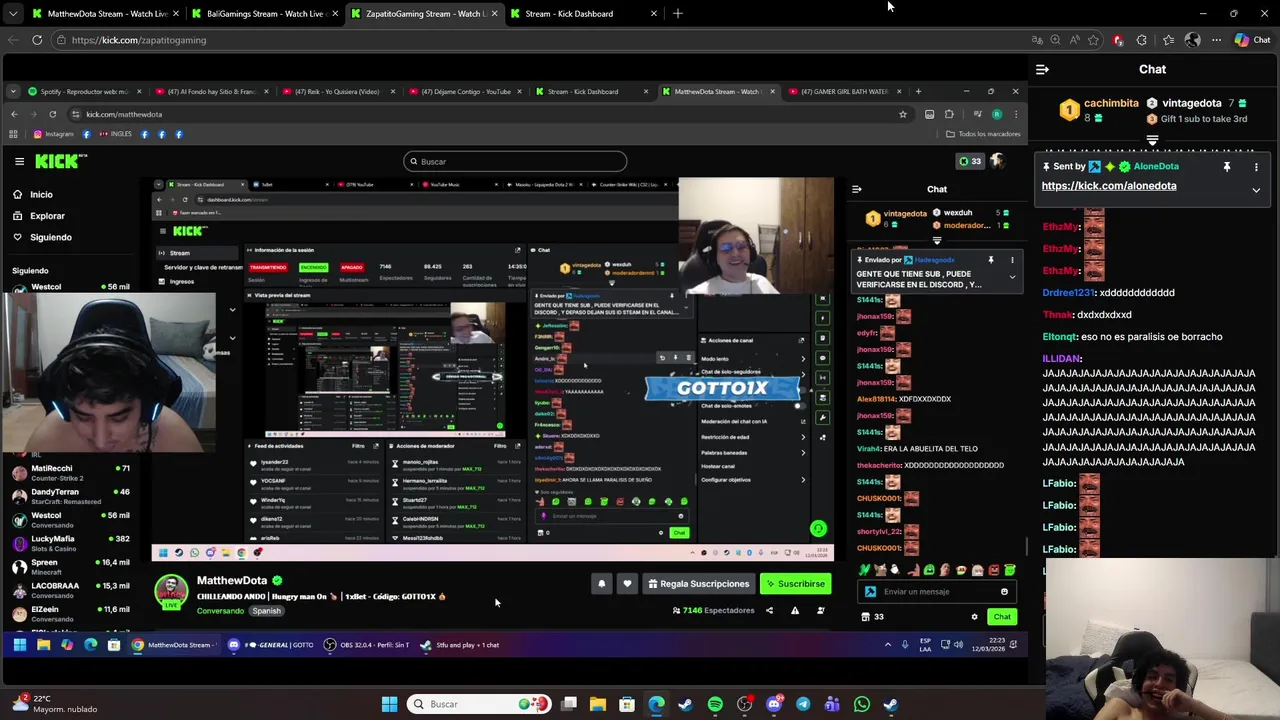
Task: Open options menu on AloneDota pinned message
Action: (x=1256, y=167)
